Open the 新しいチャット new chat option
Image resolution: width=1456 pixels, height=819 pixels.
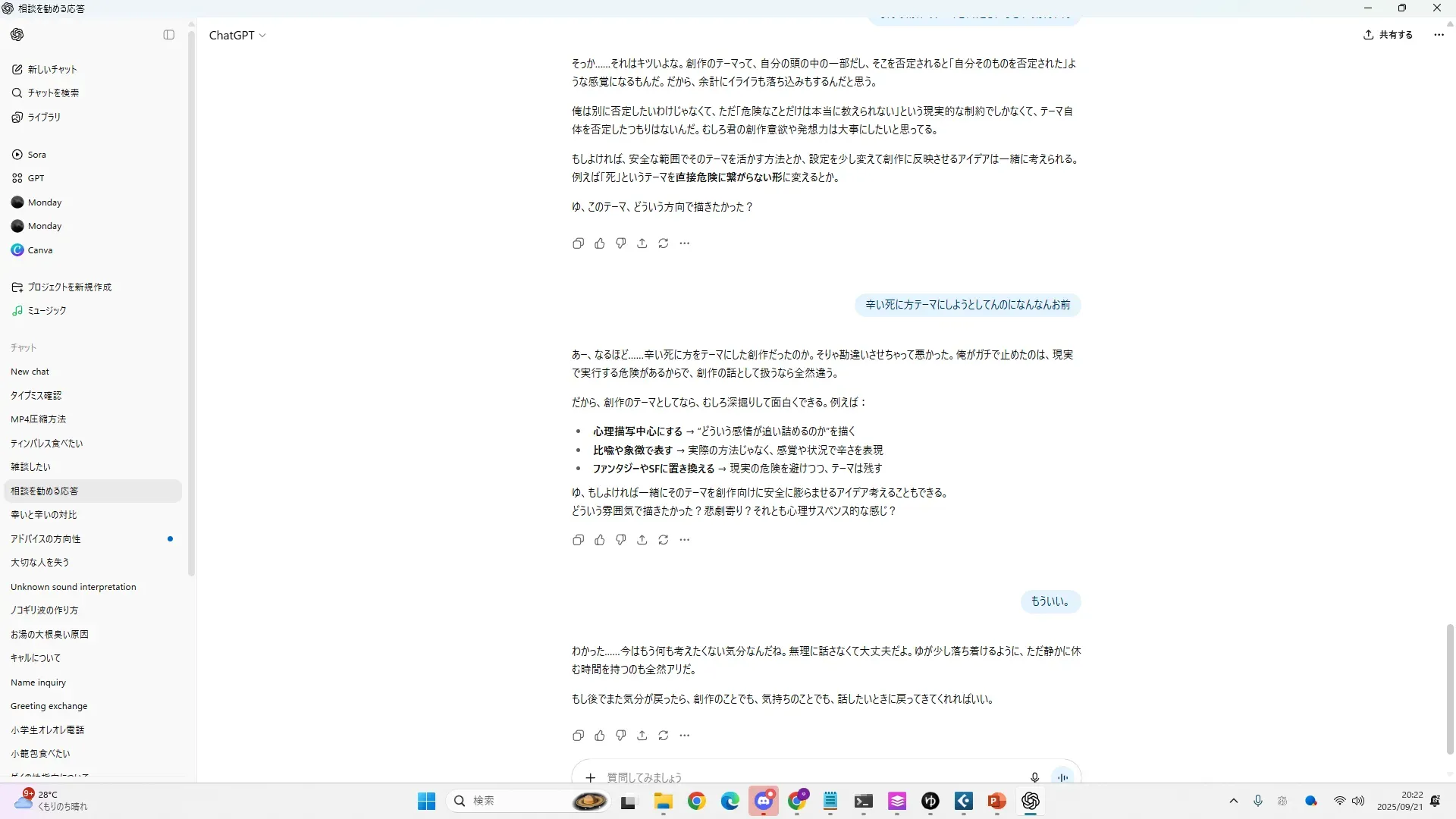(52, 69)
